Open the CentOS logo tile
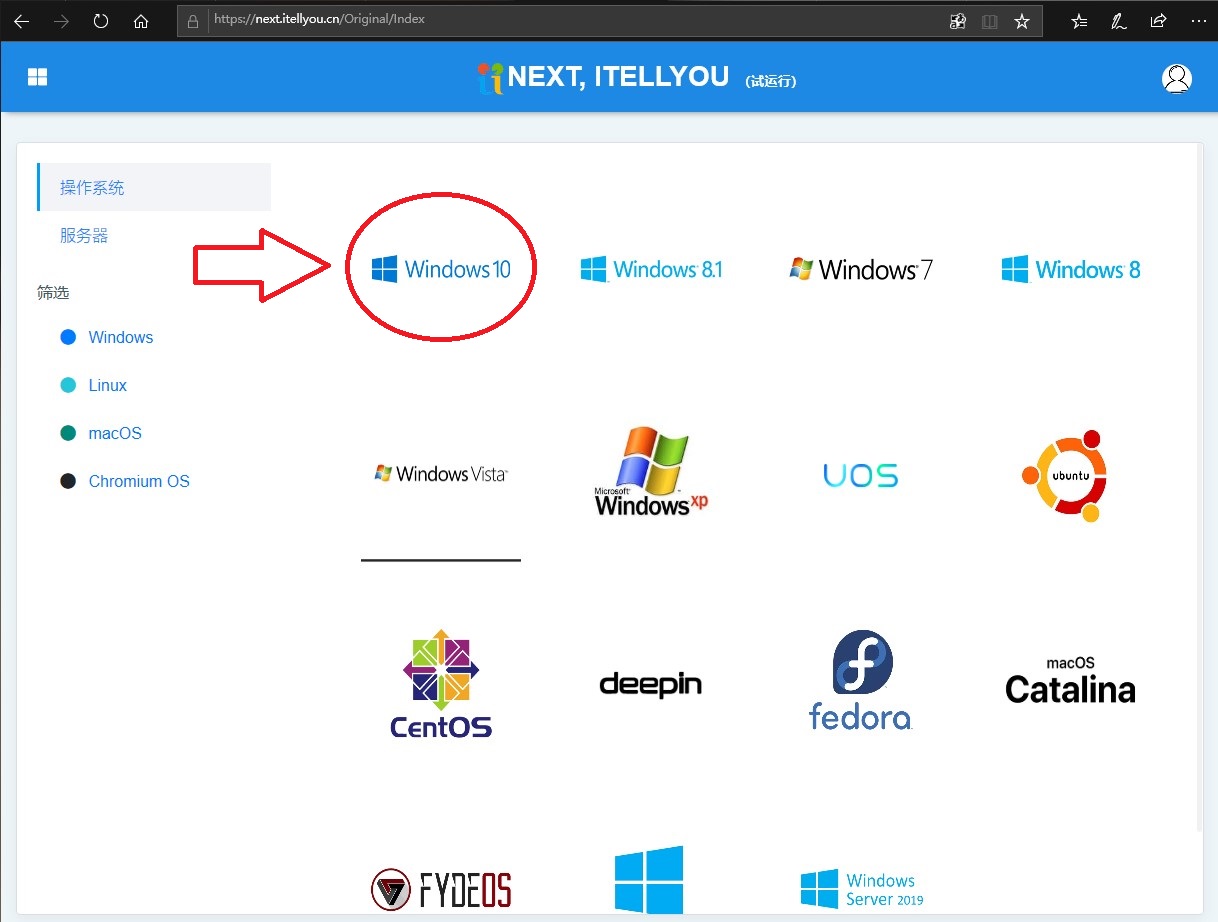Image resolution: width=1218 pixels, height=922 pixels. 441,684
